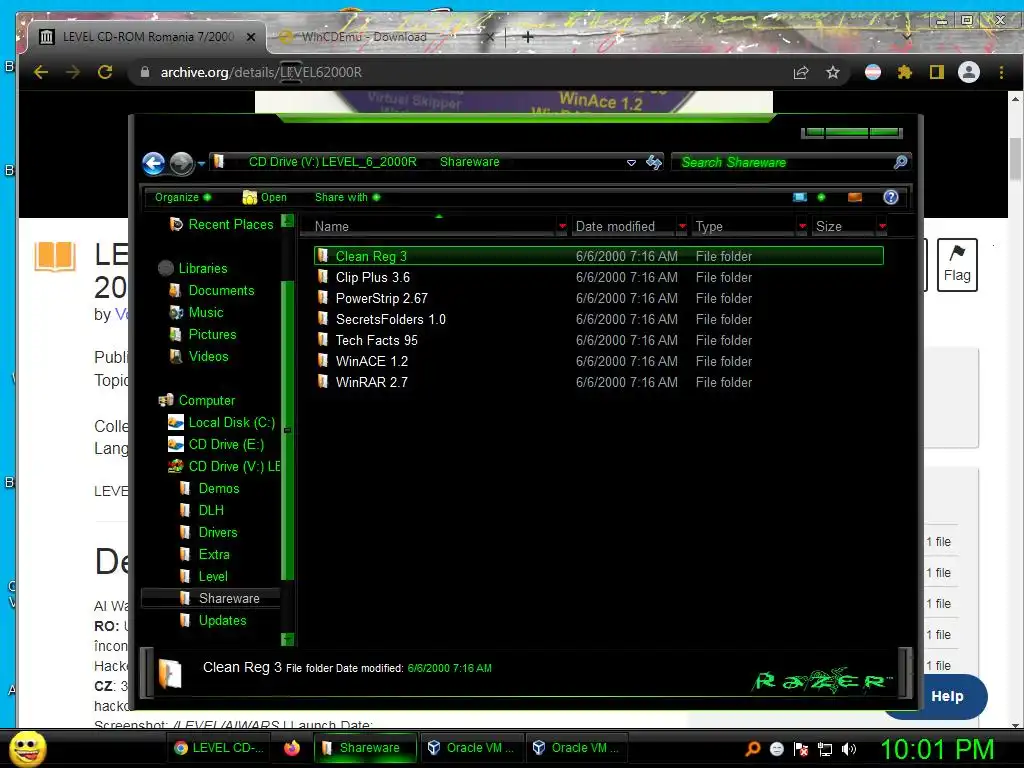Open the browser three-dot menu
Viewport: 1024px width, 768px height.
(x=1001, y=72)
